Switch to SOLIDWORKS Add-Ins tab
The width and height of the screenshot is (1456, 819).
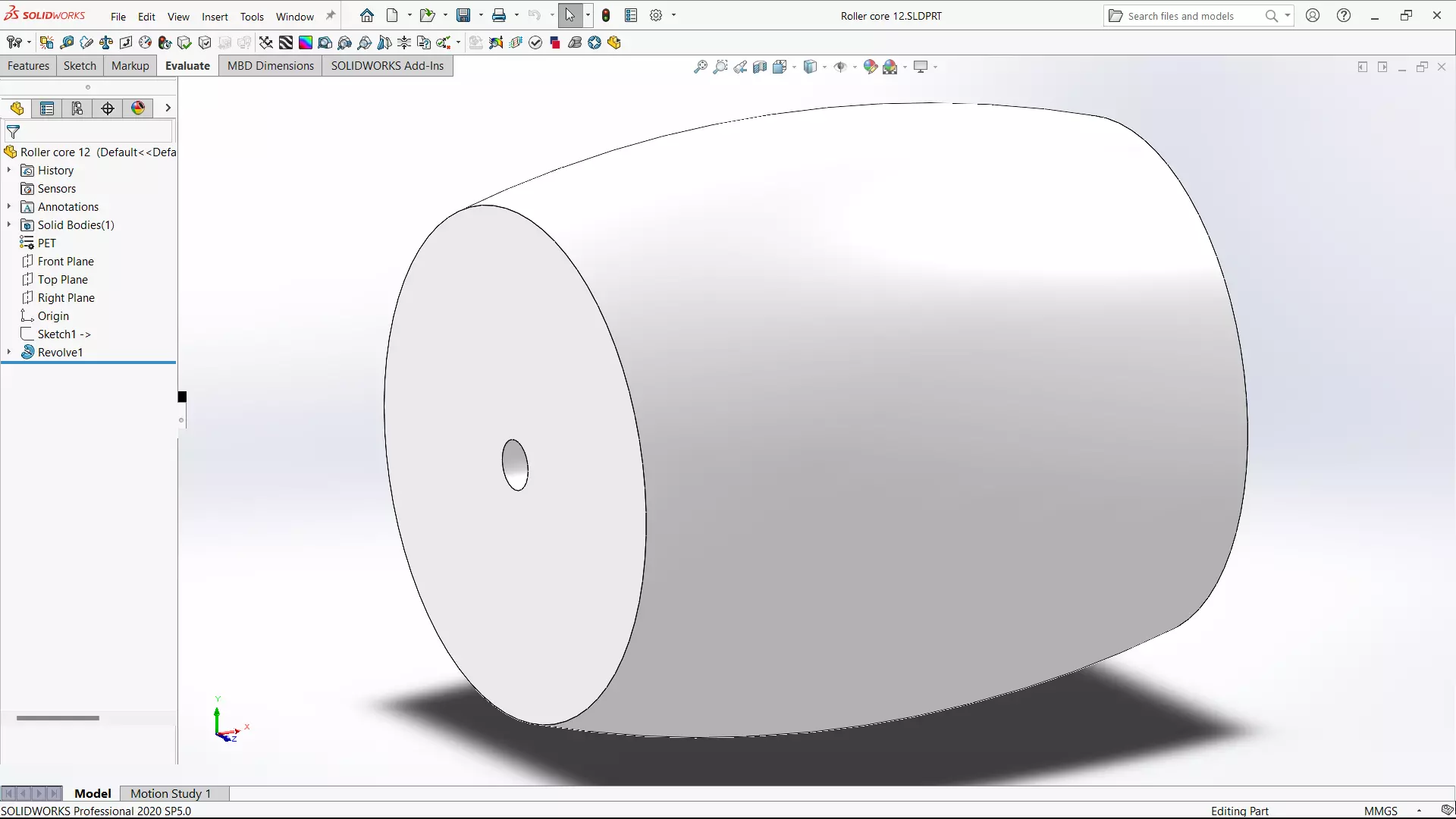[x=388, y=66]
